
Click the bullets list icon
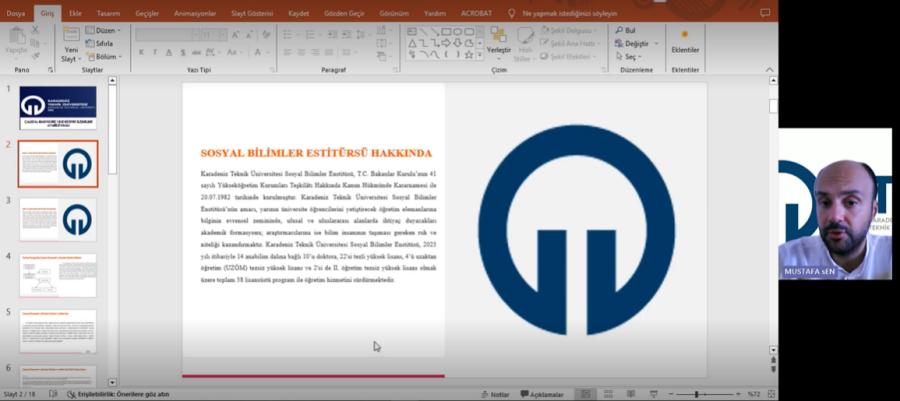click(289, 35)
